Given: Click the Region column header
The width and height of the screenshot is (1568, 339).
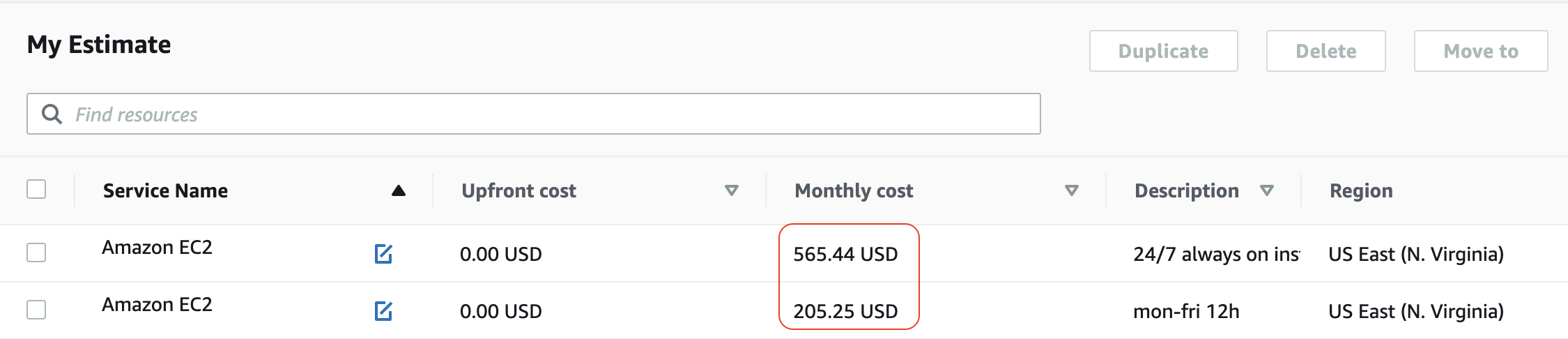Looking at the screenshot, I should [x=1361, y=191].
